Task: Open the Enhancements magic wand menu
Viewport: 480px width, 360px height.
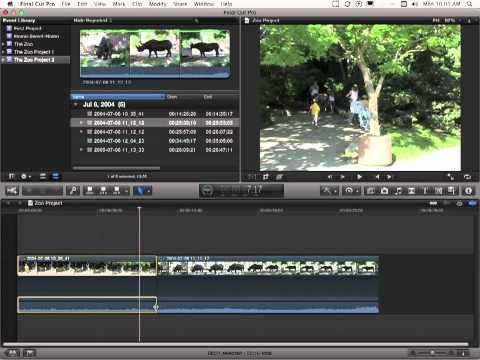Action: pos(329,191)
